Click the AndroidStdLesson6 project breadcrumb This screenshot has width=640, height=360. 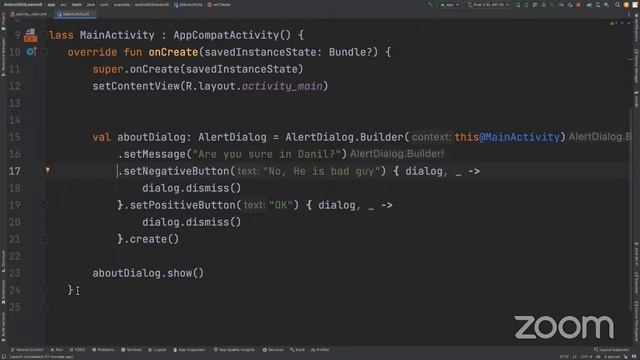tap(23, 4)
